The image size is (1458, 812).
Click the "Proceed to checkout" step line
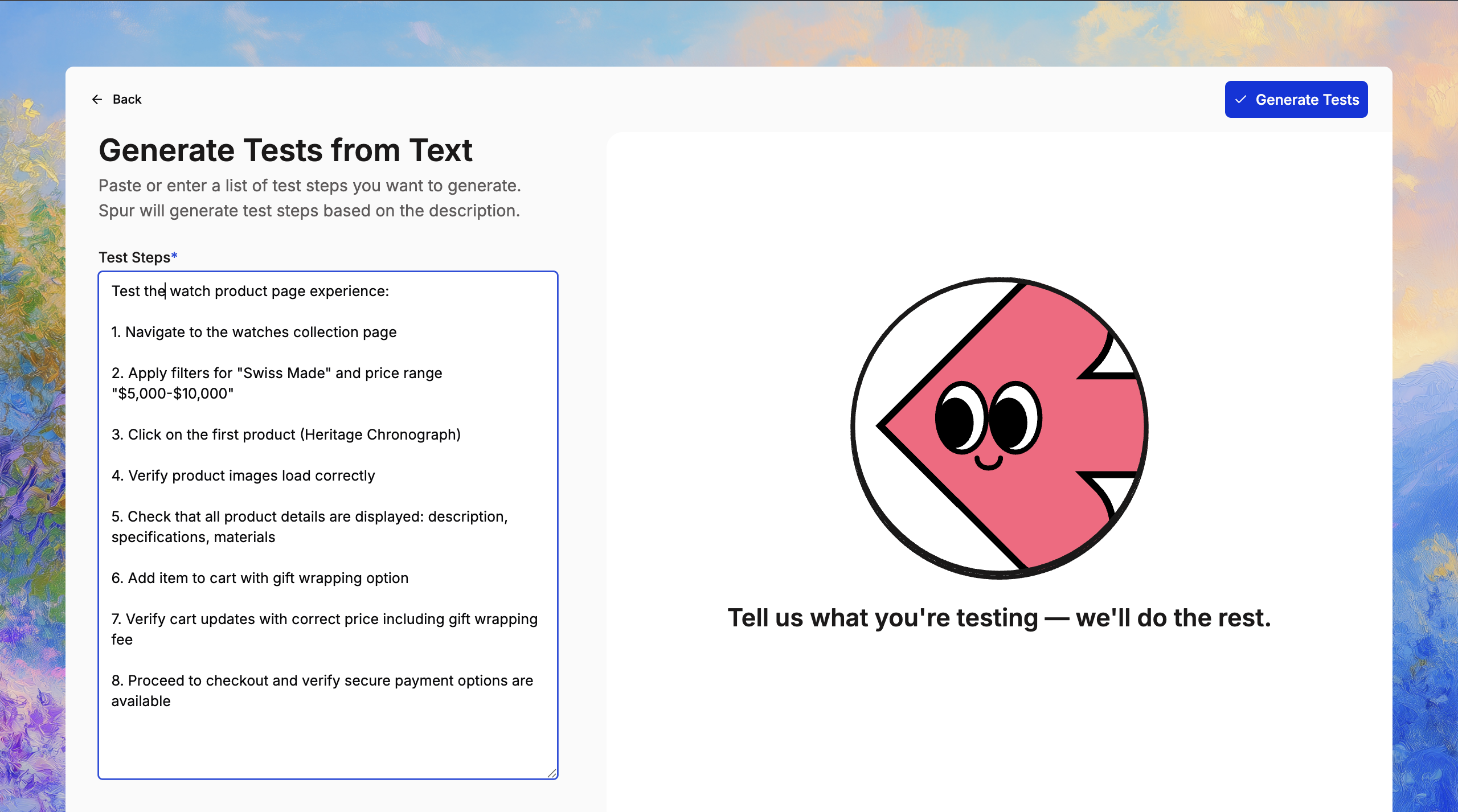click(x=322, y=680)
